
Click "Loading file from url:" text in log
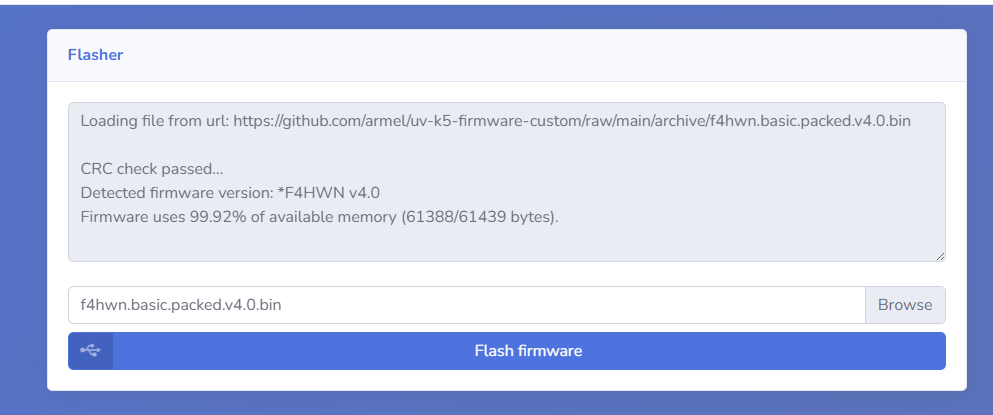pos(155,121)
